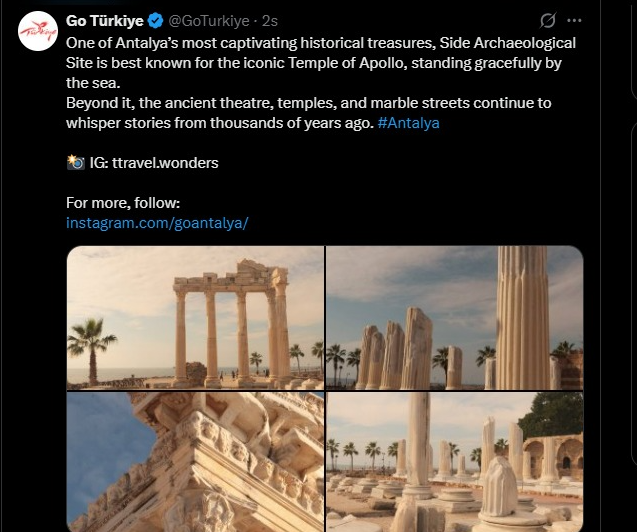Click the camera emoji before IG credit
This screenshot has height=532, width=637.
74,162
